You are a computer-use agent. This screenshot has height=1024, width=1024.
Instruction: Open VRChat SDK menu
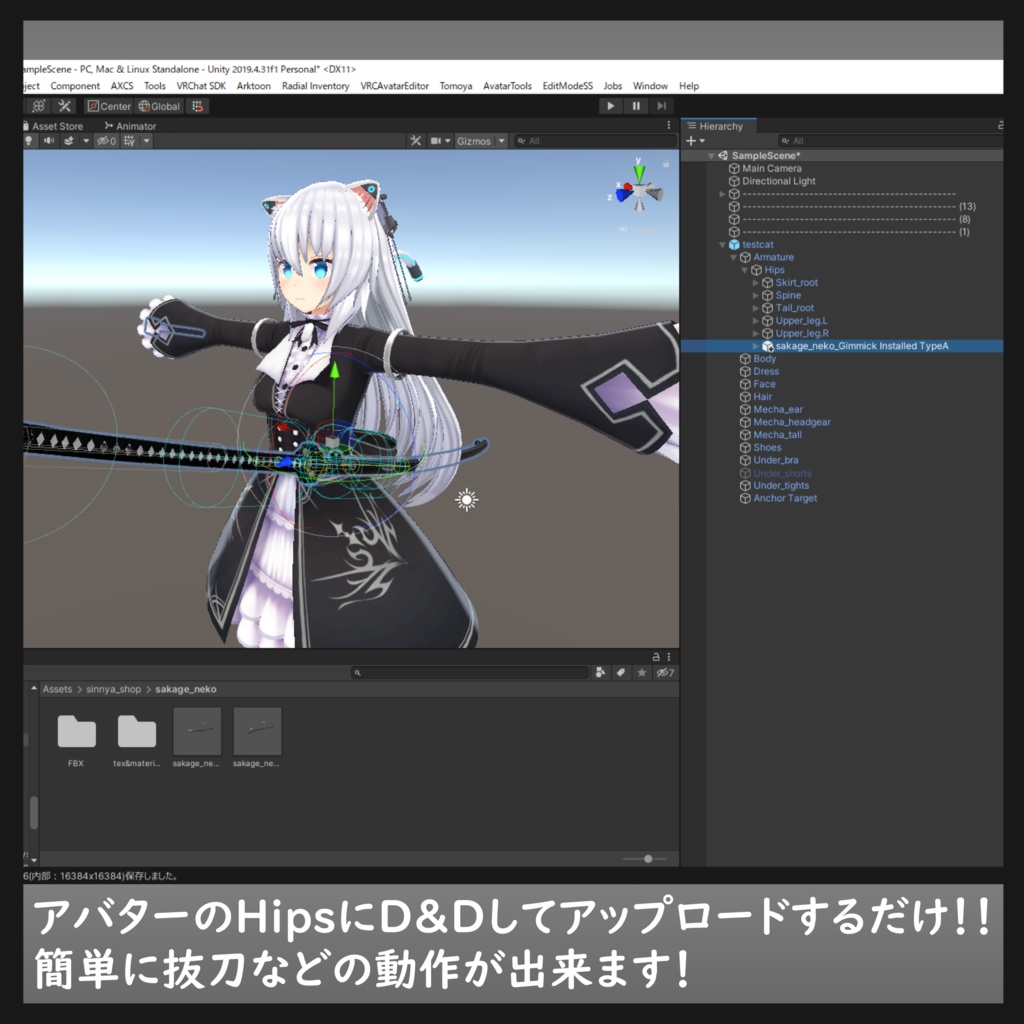[201, 86]
